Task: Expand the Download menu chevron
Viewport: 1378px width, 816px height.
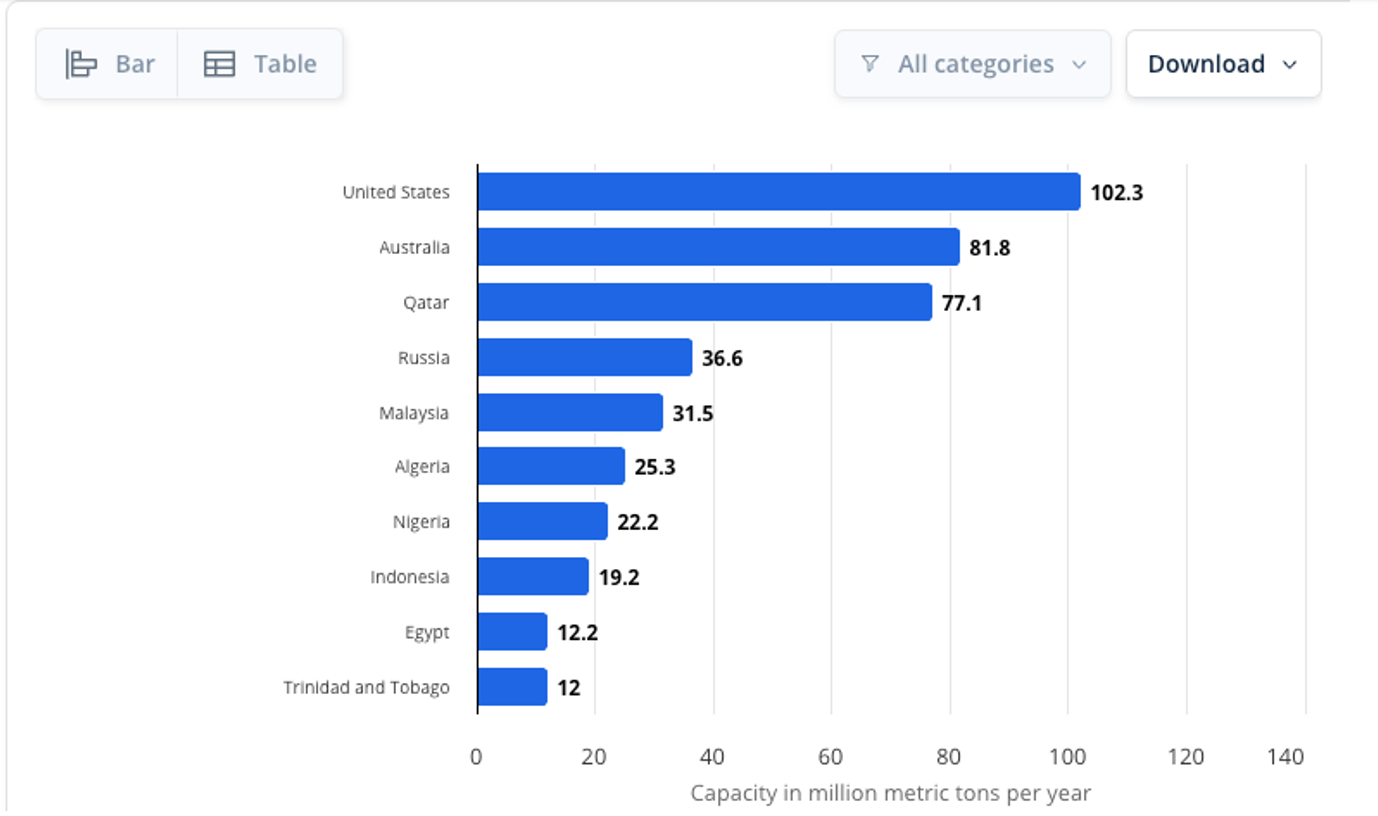Action: click(1289, 65)
